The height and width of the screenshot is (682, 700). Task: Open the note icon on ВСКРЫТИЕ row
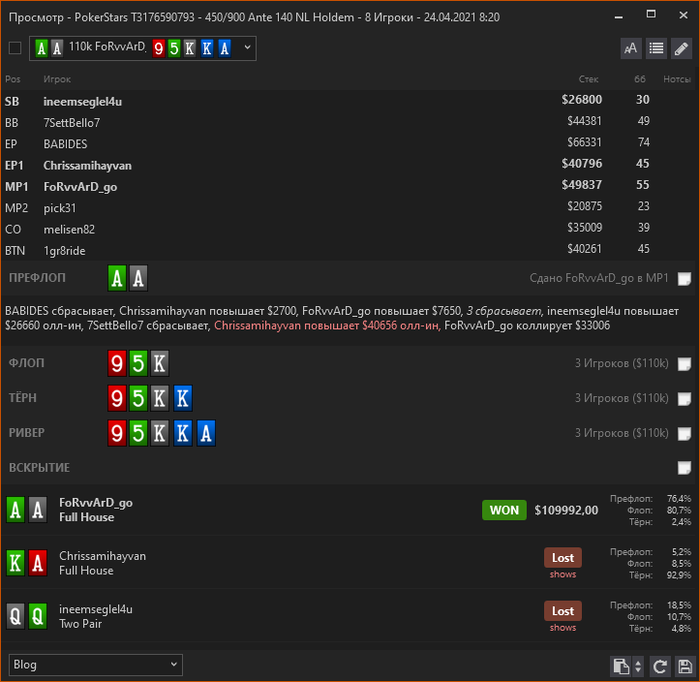684,468
